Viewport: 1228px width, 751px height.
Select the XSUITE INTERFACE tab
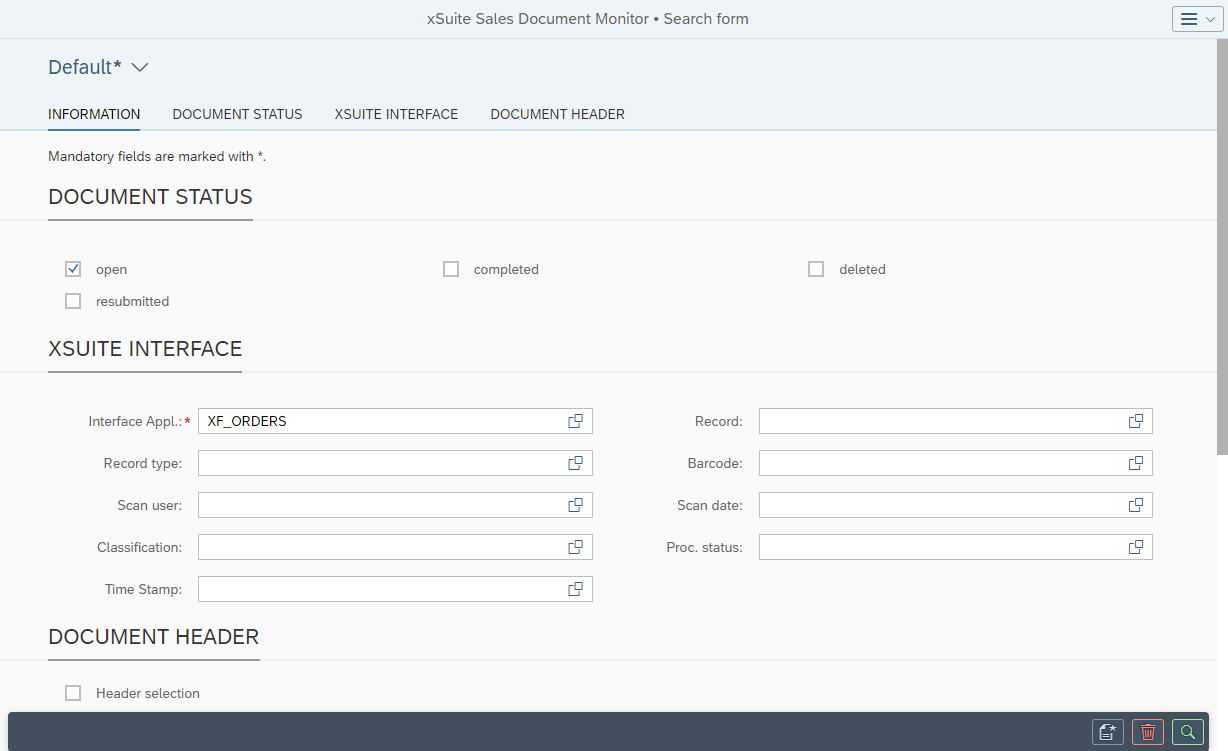pyautogui.click(x=396, y=114)
